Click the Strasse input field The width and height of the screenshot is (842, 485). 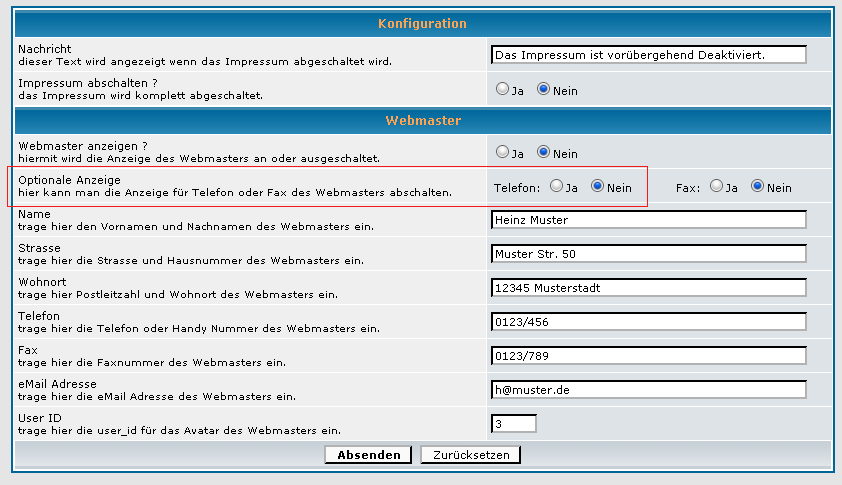pos(648,254)
